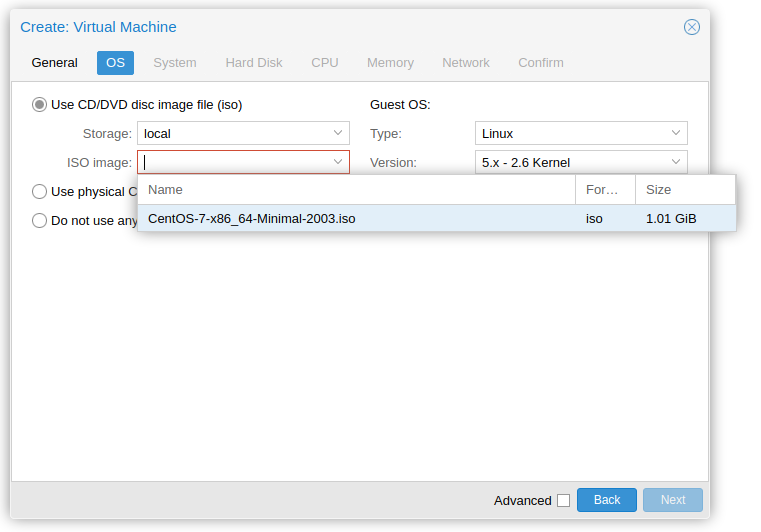This screenshot has height=532, width=761.
Task: Switch to the General tab
Action: 54,63
